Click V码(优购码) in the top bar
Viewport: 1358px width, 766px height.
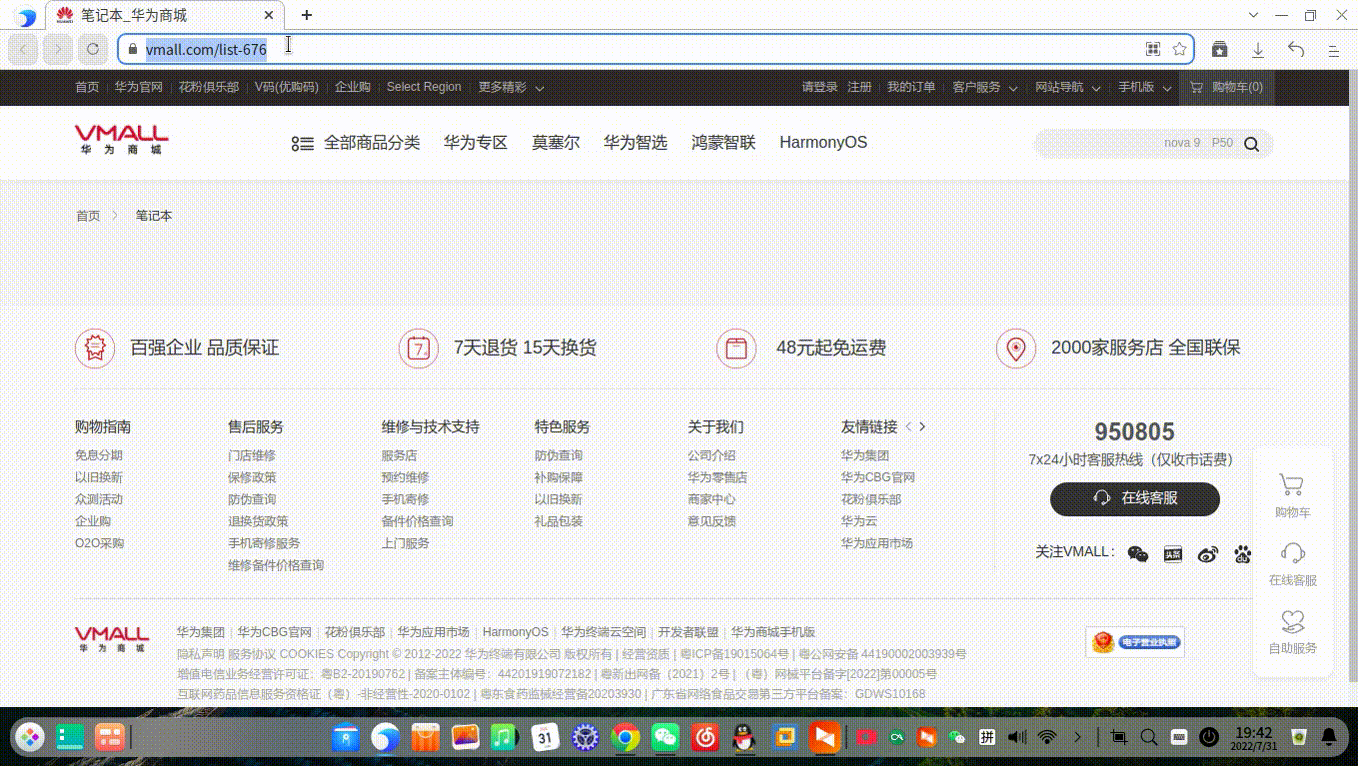tap(287, 88)
